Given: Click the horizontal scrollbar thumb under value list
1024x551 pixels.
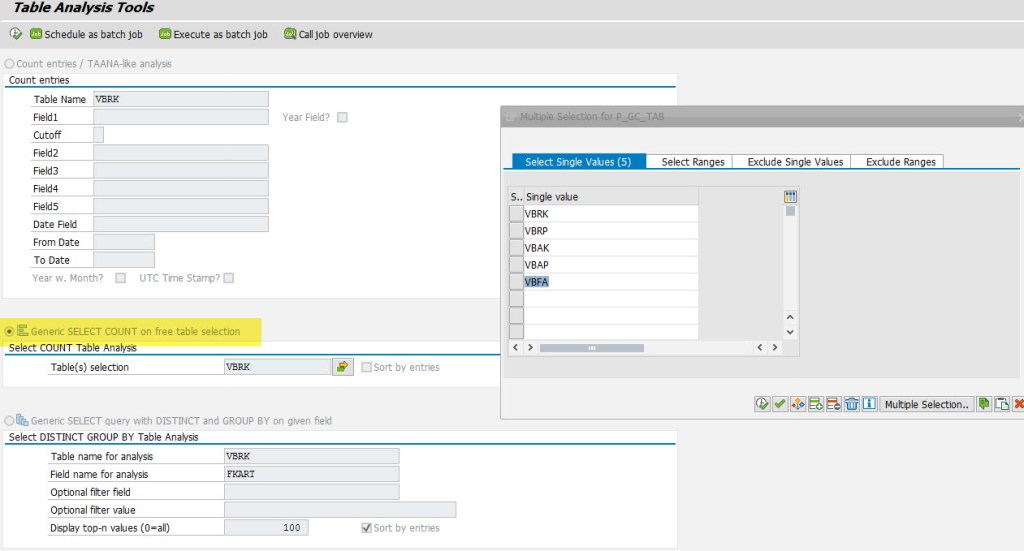Looking at the screenshot, I should point(592,348).
